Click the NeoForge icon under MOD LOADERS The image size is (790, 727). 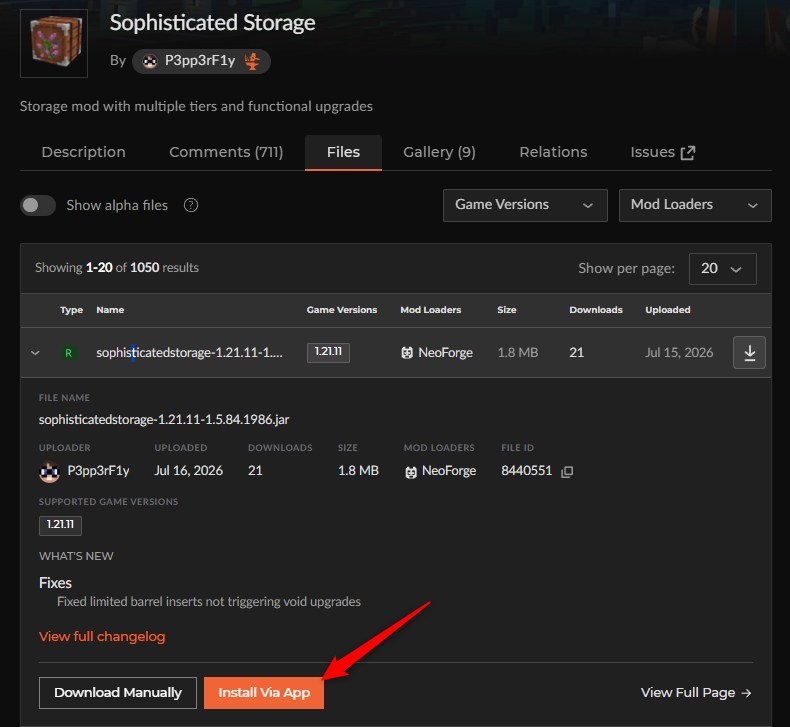point(411,472)
